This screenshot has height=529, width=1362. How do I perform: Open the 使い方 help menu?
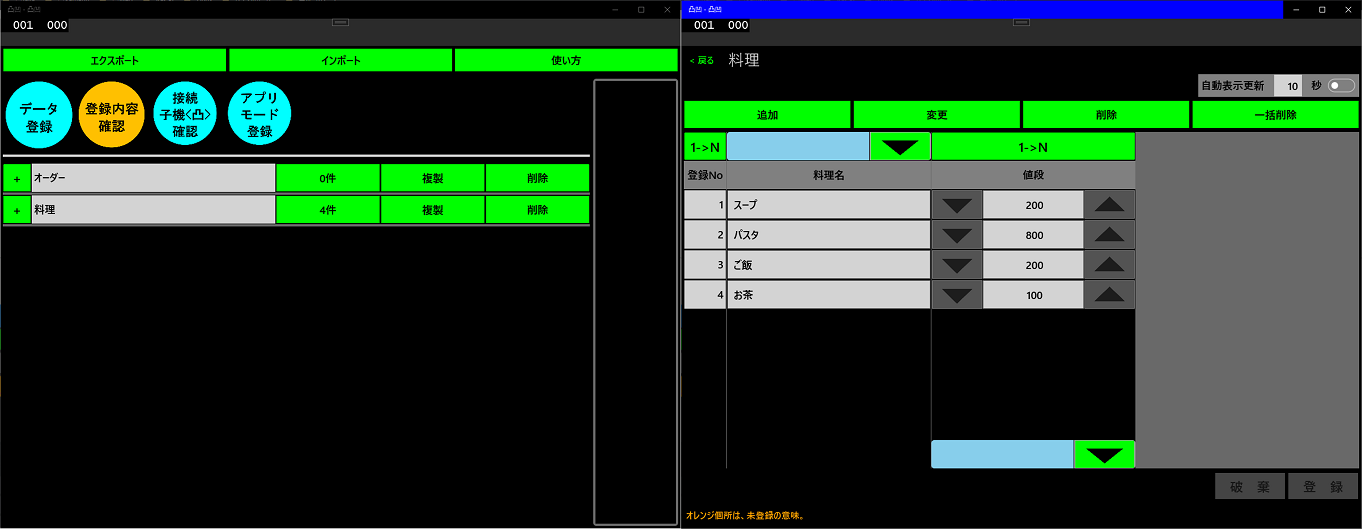point(566,61)
